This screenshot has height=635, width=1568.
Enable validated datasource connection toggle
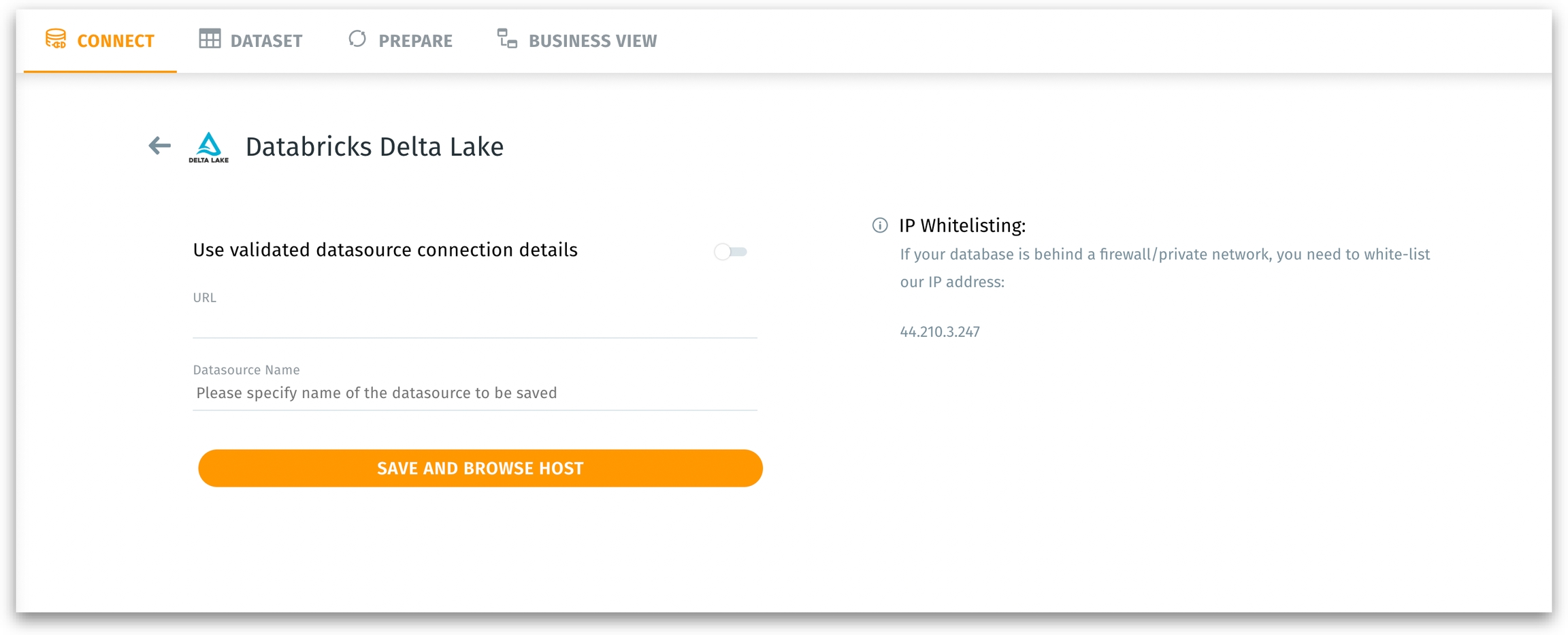pos(730,252)
